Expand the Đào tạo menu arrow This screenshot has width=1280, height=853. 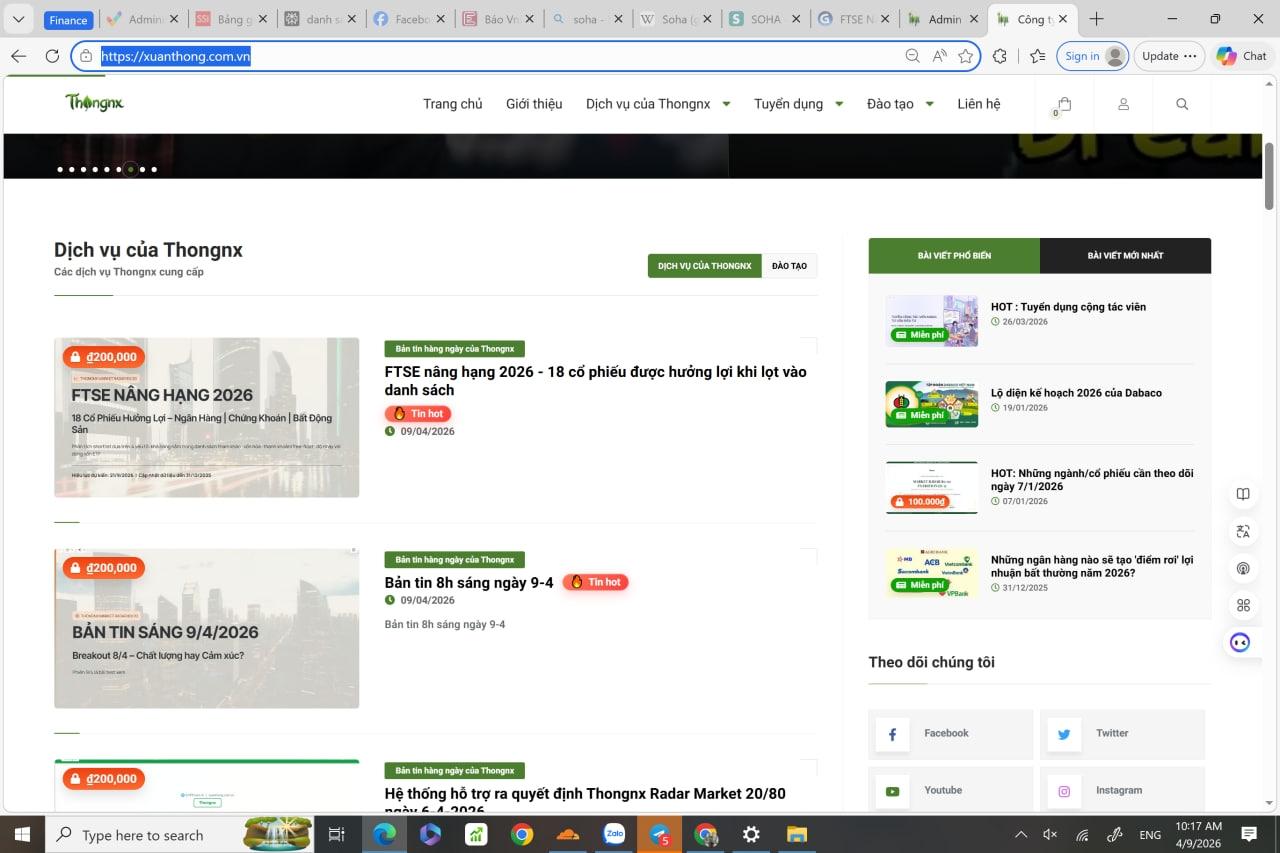929,104
